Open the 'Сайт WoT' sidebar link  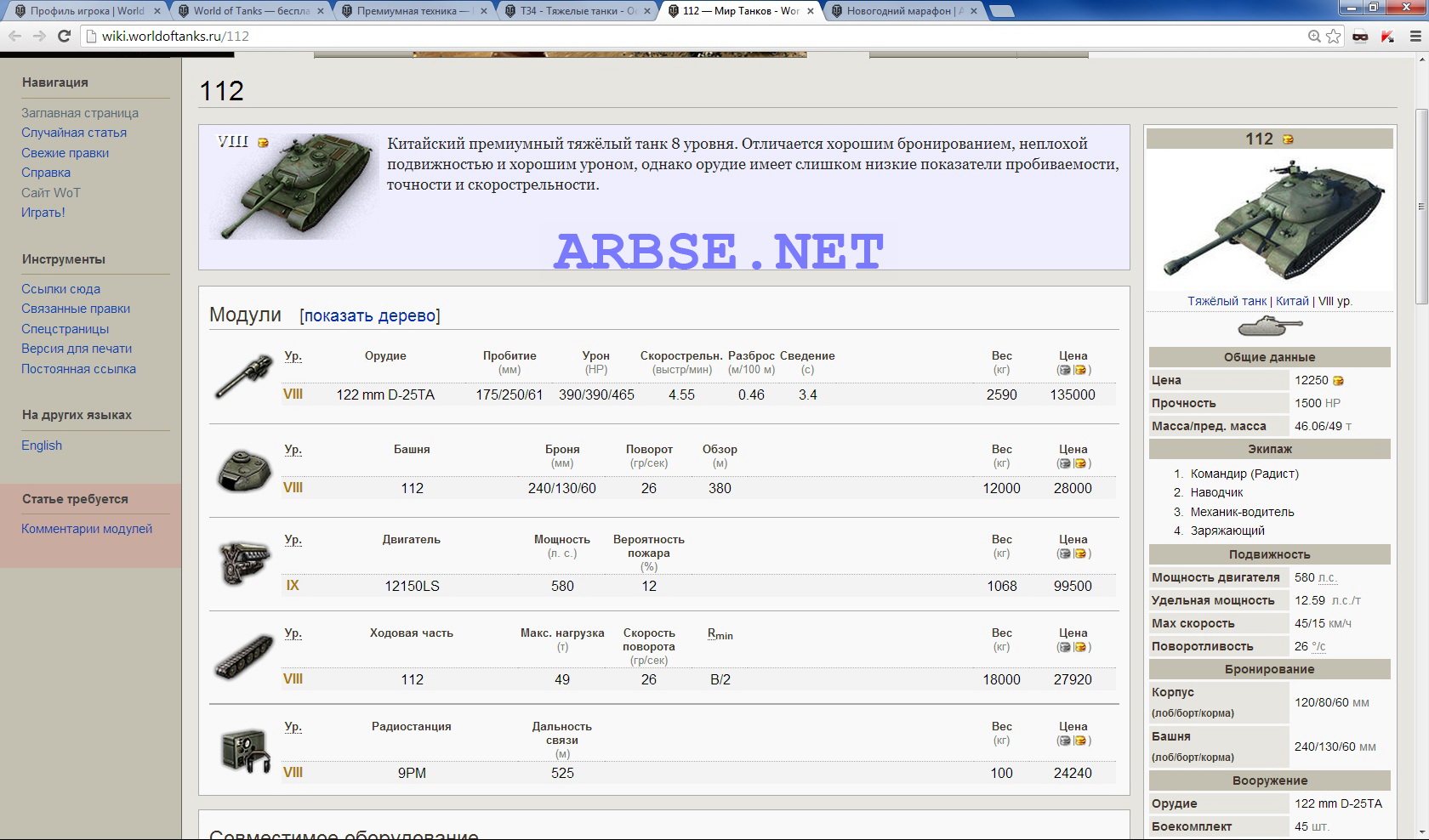51,193
